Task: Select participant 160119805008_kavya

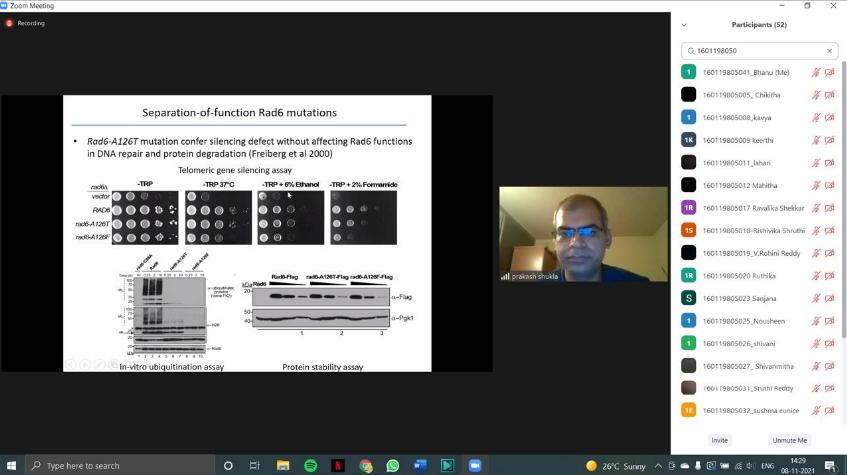Action: coord(758,118)
